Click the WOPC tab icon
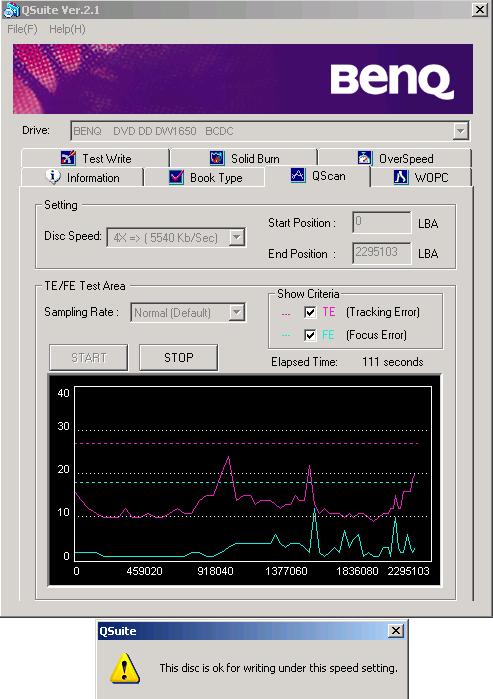The height and width of the screenshot is (699, 493). click(401, 177)
